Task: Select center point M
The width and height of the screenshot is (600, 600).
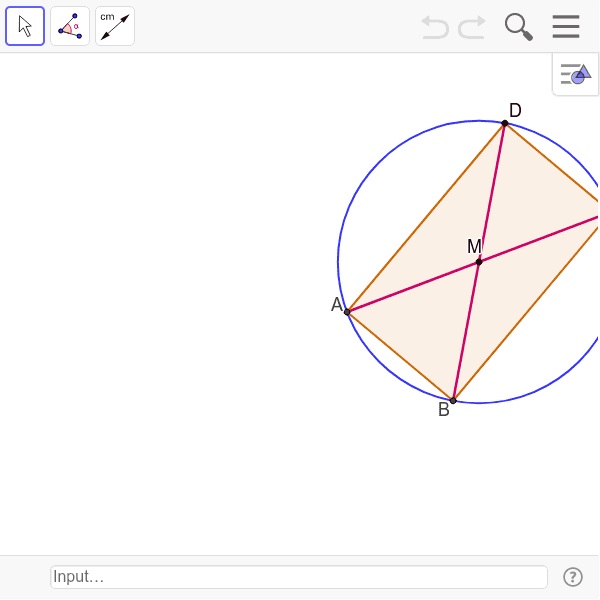Action: click(479, 262)
